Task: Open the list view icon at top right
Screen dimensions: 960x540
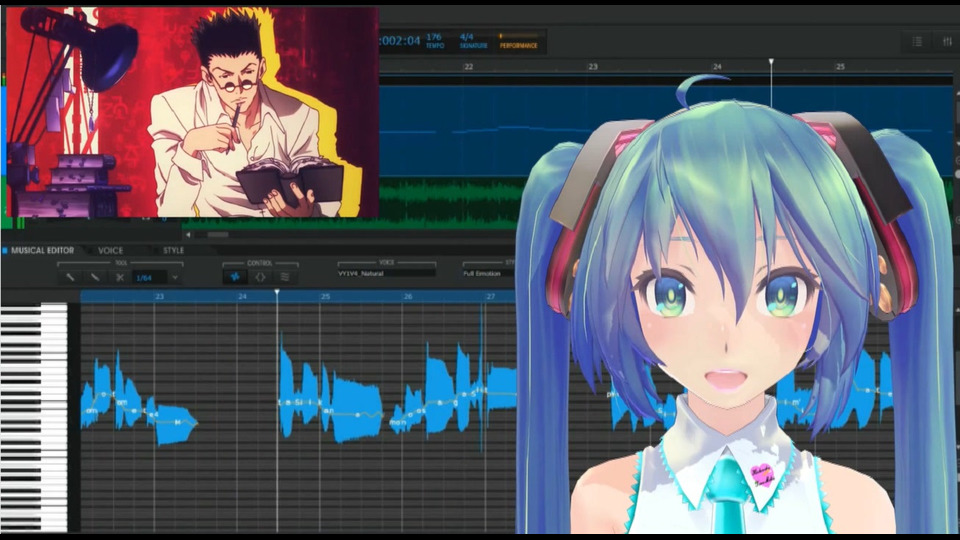Action: (917, 41)
